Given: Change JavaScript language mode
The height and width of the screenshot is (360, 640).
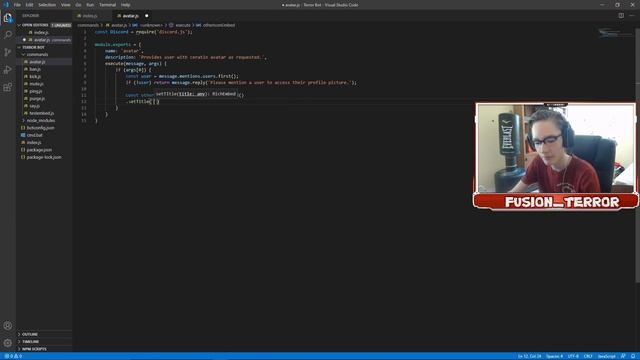Looking at the screenshot, I should pyautogui.click(x=606, y=356).
